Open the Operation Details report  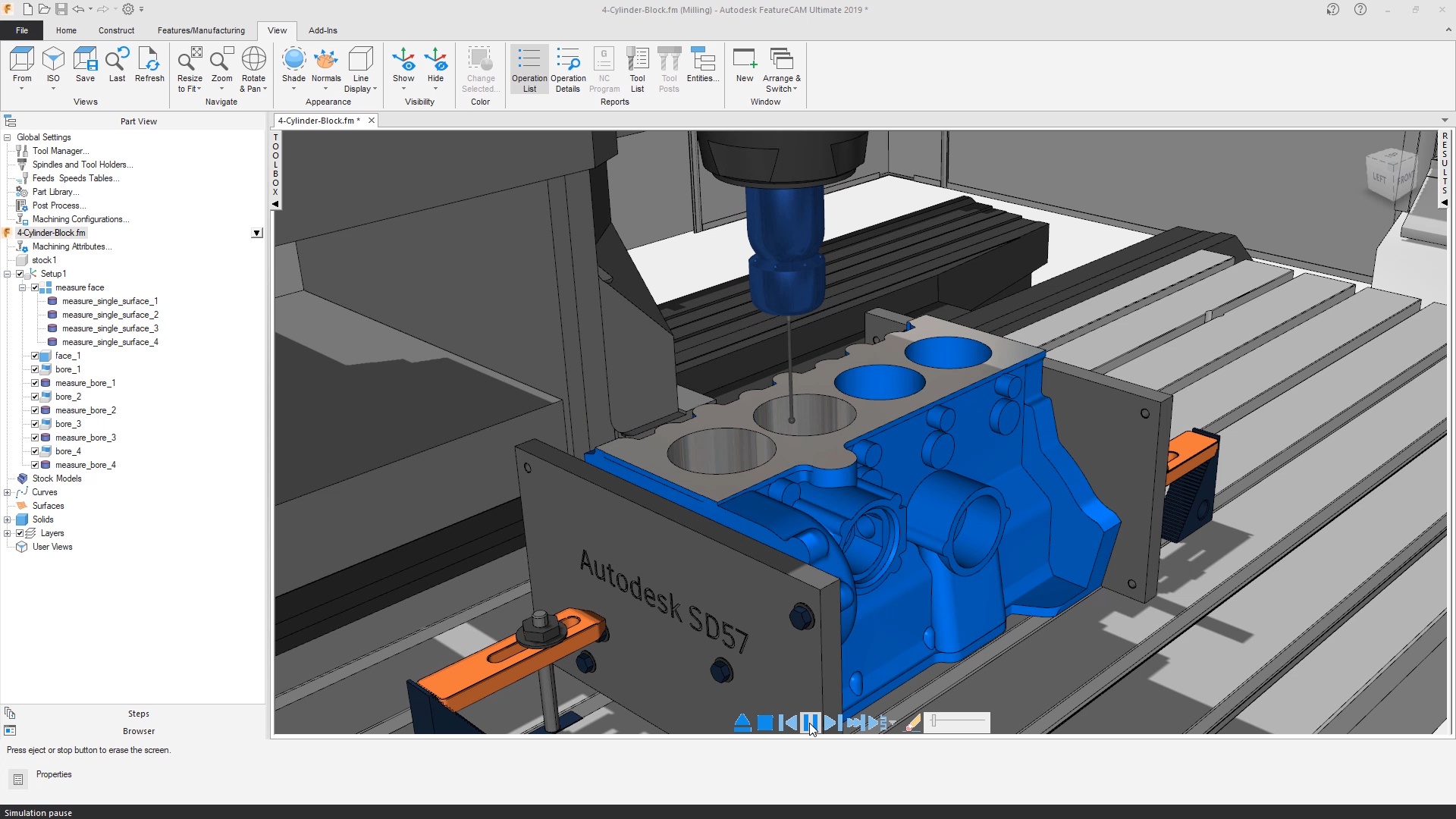pos(568,69)
